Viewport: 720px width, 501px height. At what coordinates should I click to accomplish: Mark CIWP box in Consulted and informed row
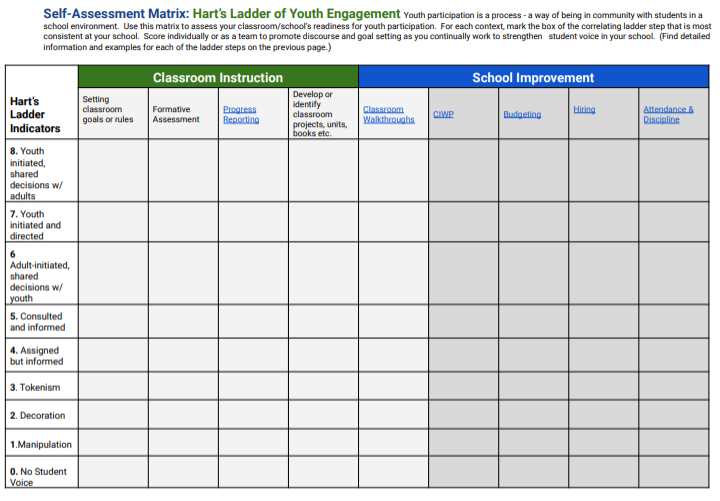pyautogui.click(x=463, y=321)
